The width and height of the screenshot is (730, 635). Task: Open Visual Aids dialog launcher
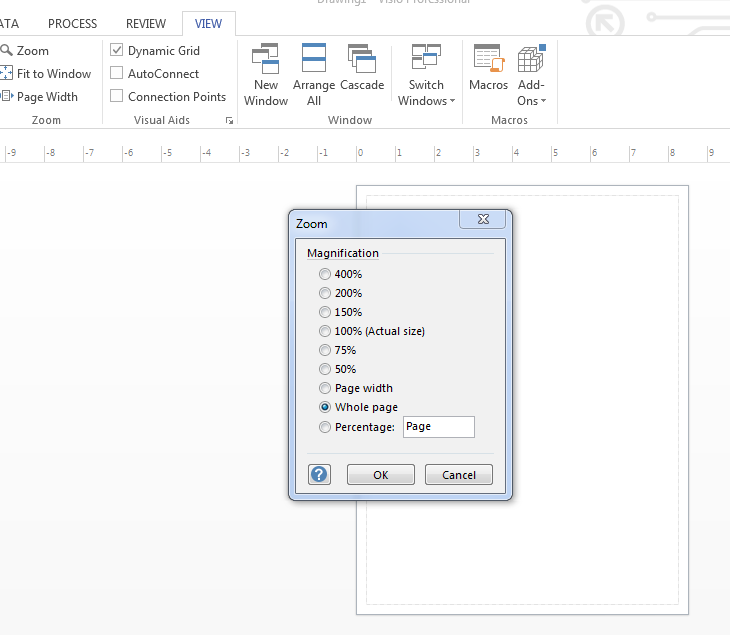point(229,121)
